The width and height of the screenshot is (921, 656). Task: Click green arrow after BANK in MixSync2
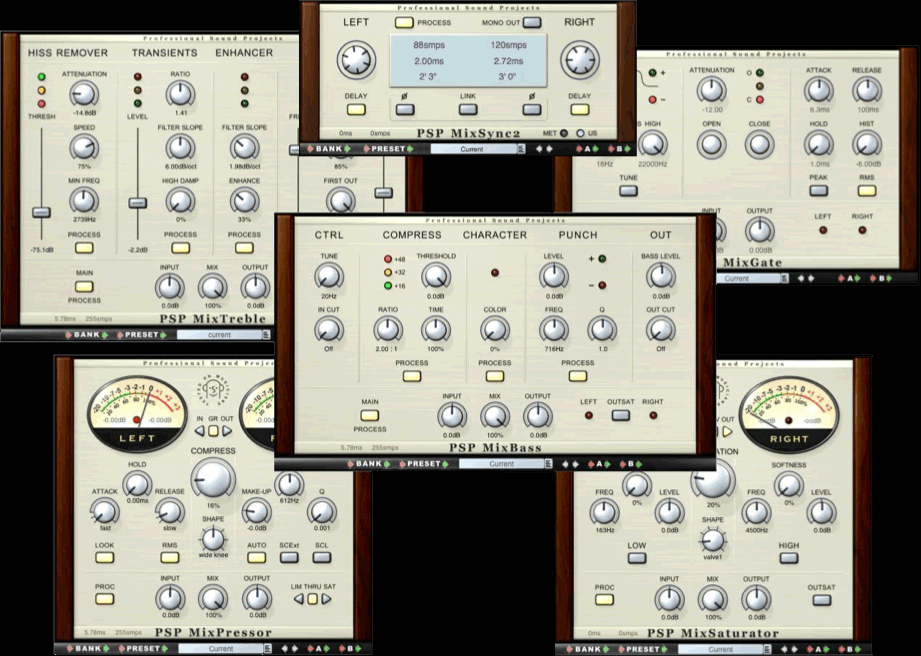[347, 149]
